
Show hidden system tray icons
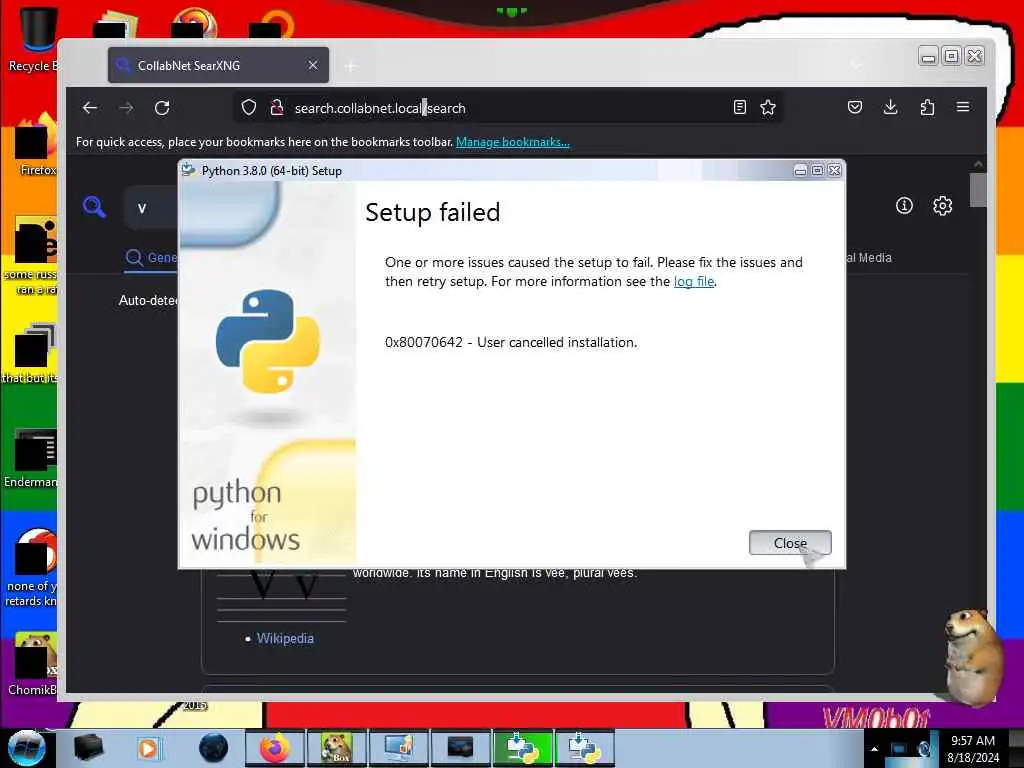(x=874, y=749)
